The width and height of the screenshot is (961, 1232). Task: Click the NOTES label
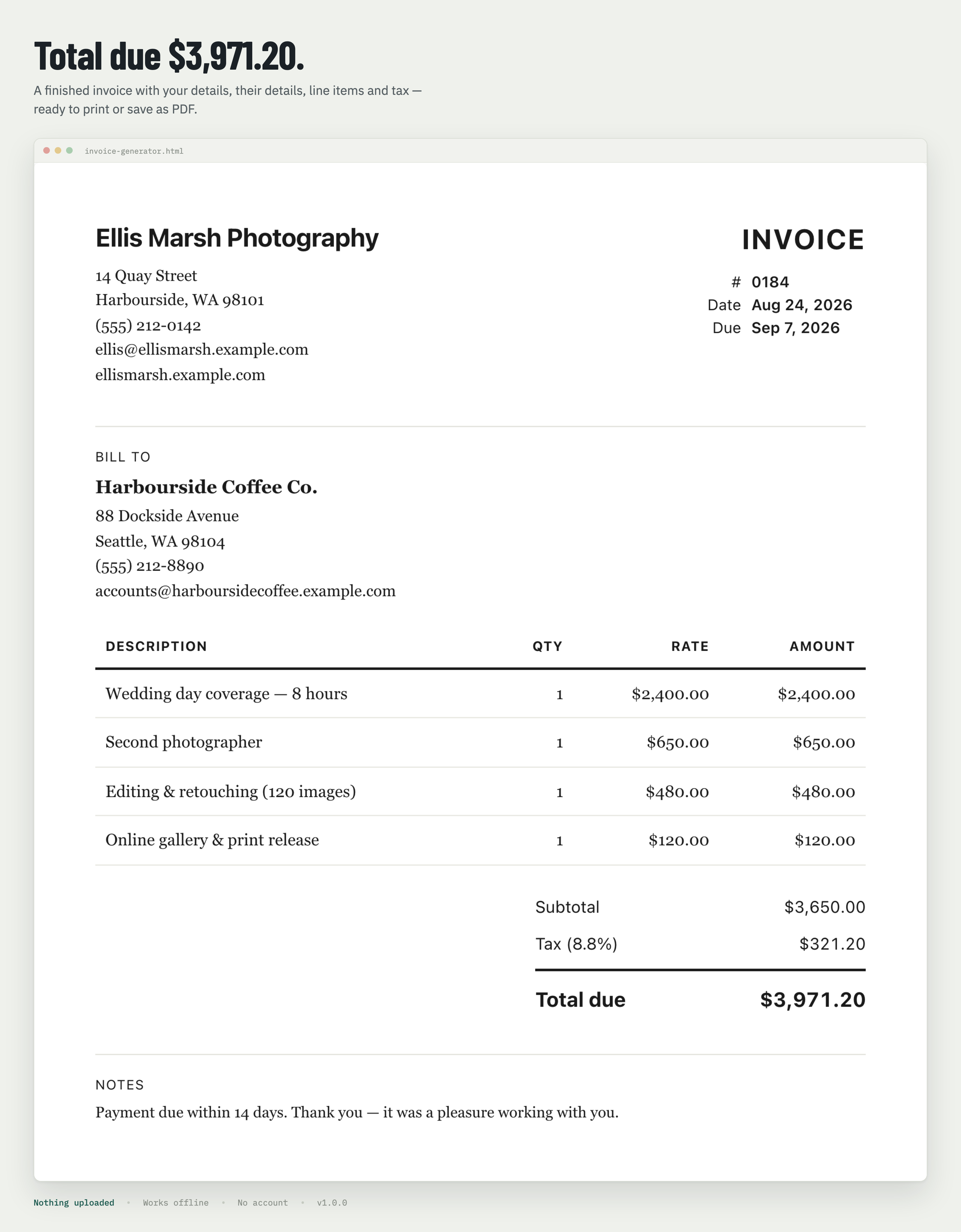pos(120,1085)
